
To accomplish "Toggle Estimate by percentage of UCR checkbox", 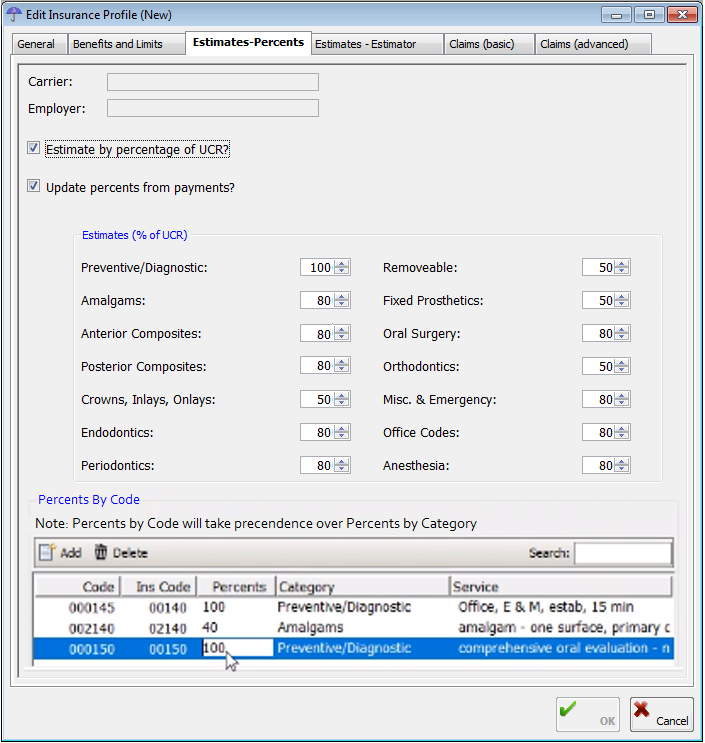I will [34, 149].
